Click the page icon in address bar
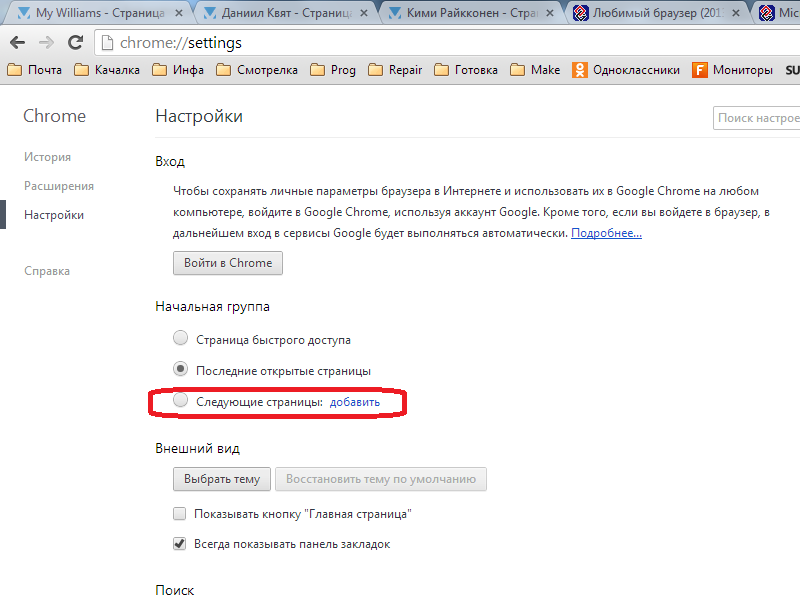Image resolution: width=800 pixels, height=600 pixels. pos(107,43)
